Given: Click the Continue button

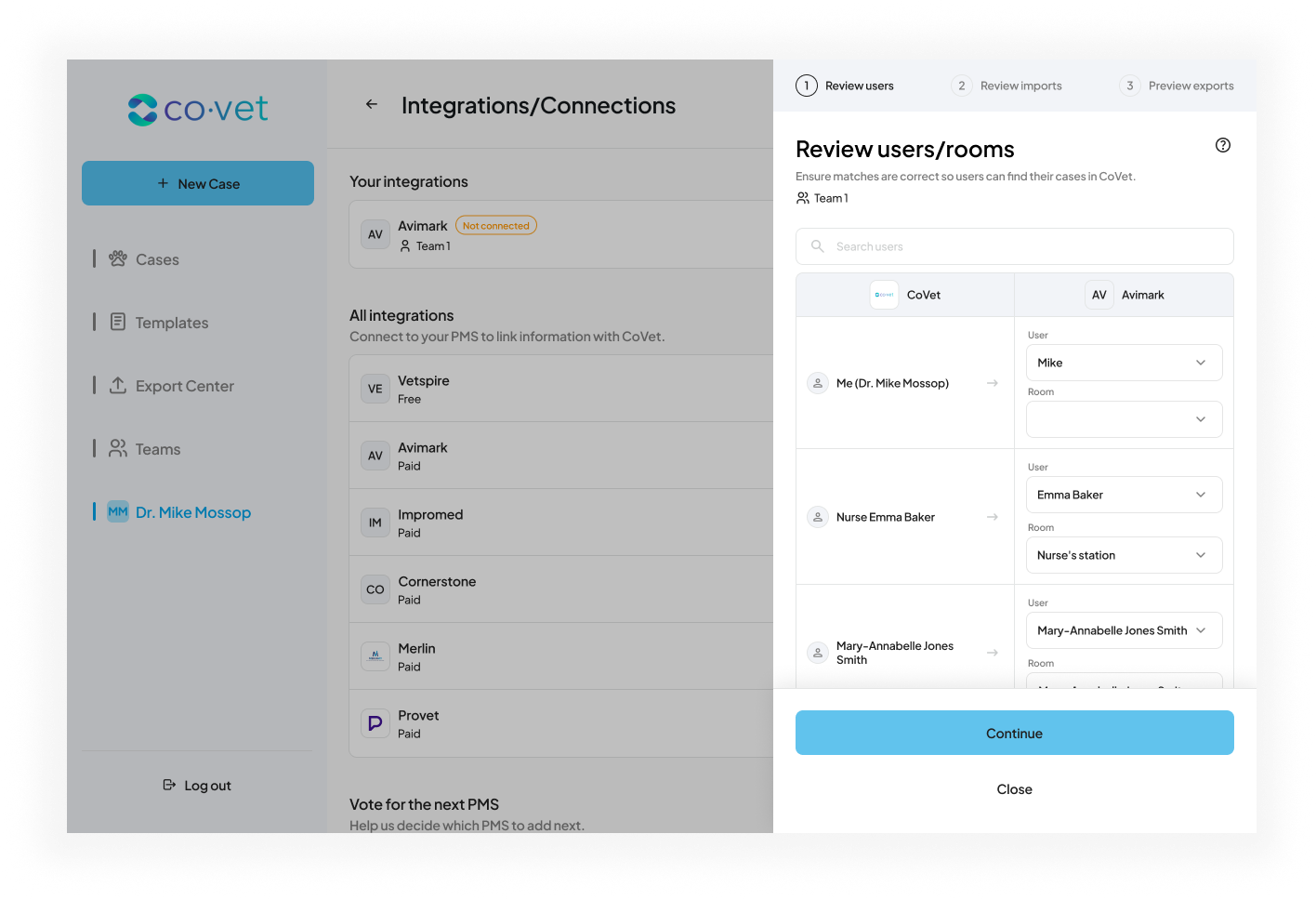Looking at the screenshot, I should point(1015,733).
